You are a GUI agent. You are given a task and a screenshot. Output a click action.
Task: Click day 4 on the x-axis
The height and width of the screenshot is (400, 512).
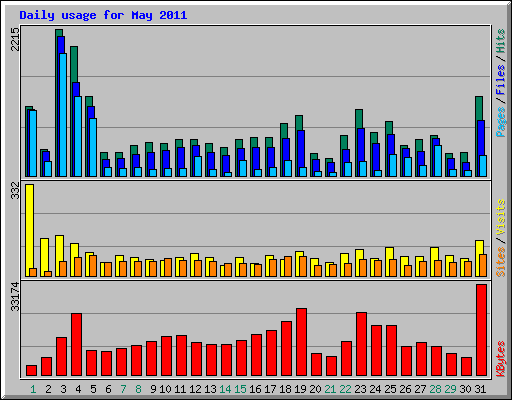click(x=78, y=389)
